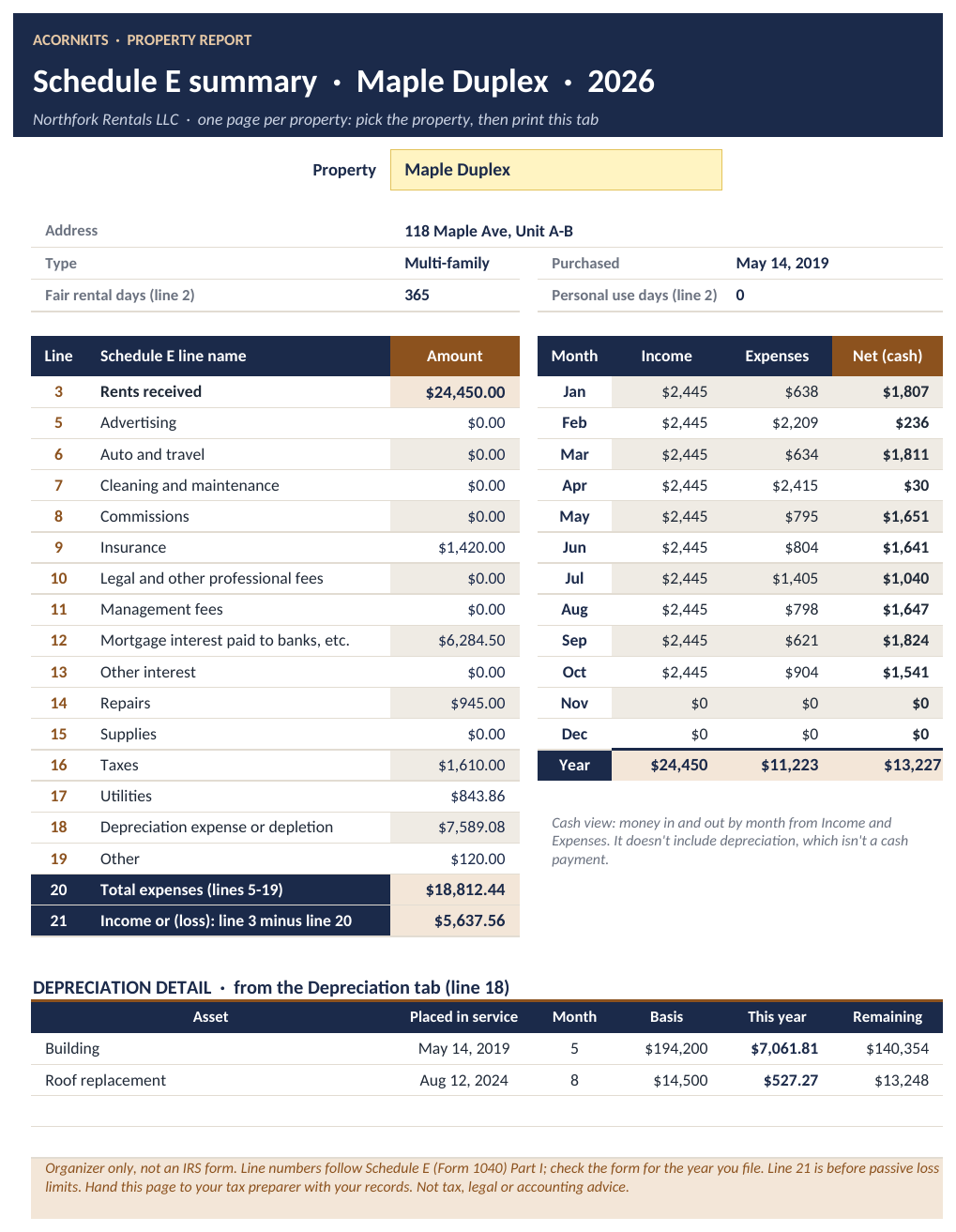Select Roof replacement remaining $13,248
The image size is (956, 1232).
902,1080
